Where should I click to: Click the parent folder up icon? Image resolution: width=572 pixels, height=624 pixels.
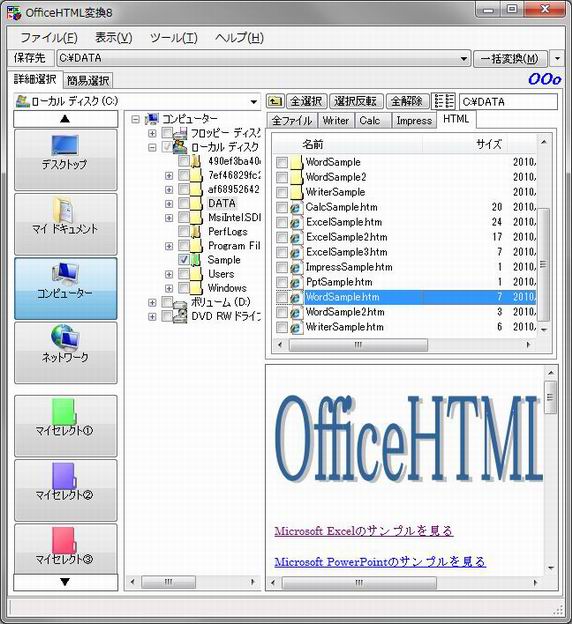coord(275,101)
